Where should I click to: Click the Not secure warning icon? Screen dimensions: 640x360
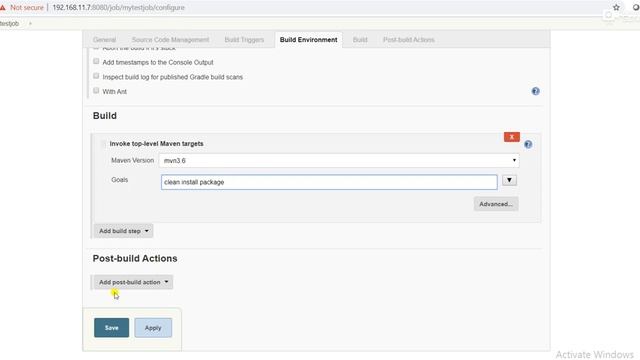click(x=3, y=7)
